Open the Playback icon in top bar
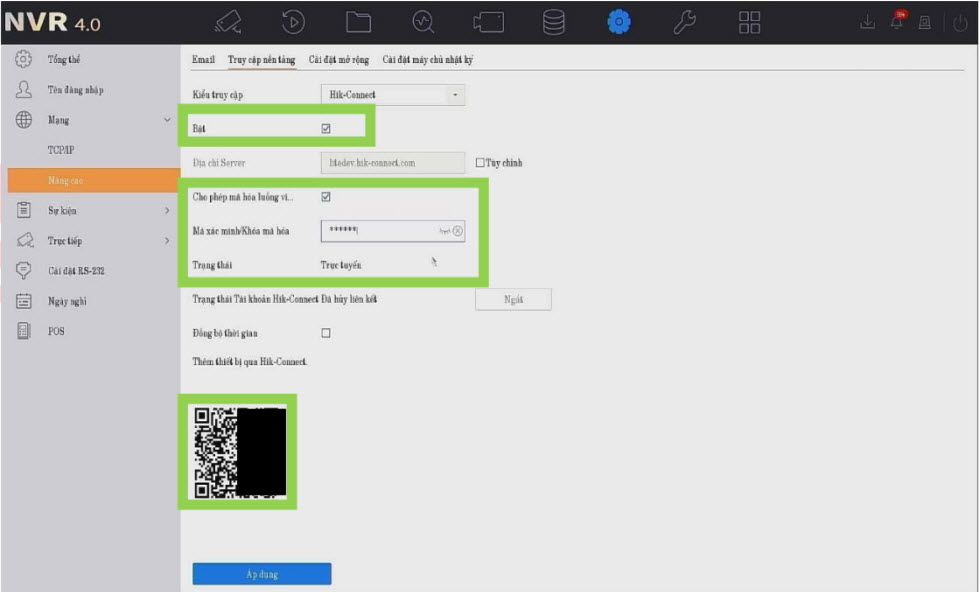Viewport: 980px width, 592px height. coord(293,22)
